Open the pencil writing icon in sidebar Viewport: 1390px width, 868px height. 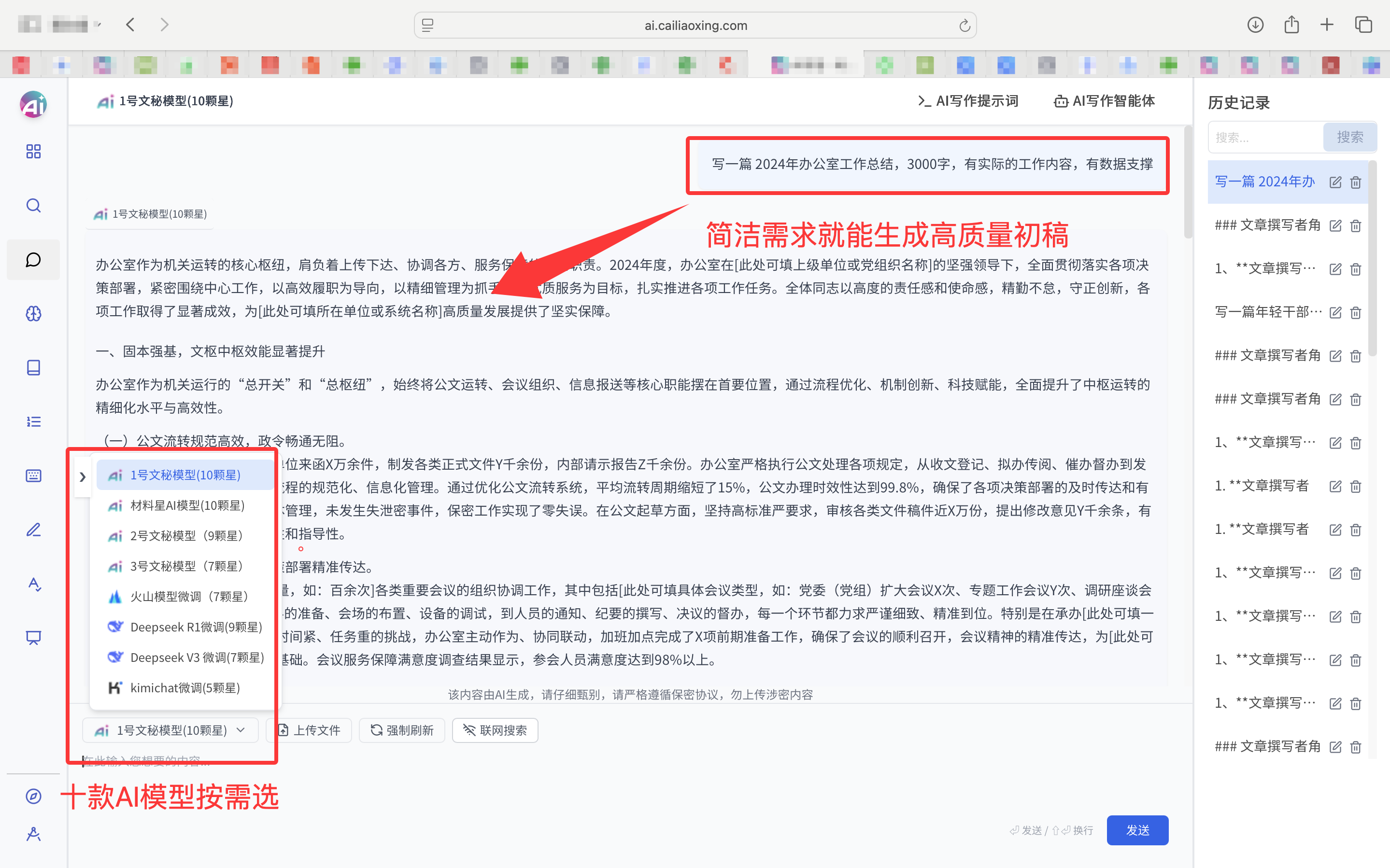point(33,529)
